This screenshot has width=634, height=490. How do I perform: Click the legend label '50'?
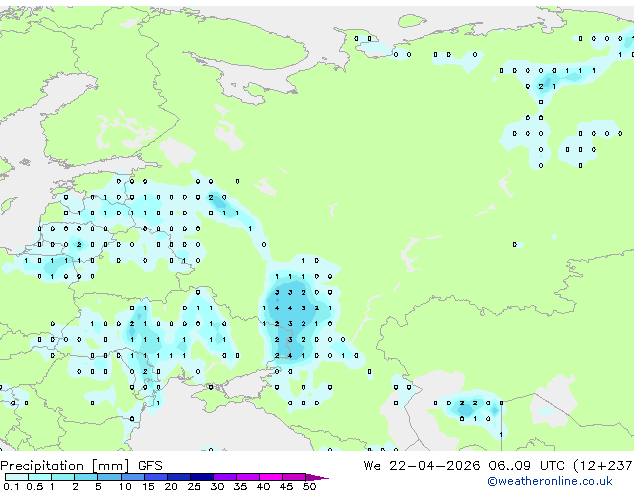309,486
